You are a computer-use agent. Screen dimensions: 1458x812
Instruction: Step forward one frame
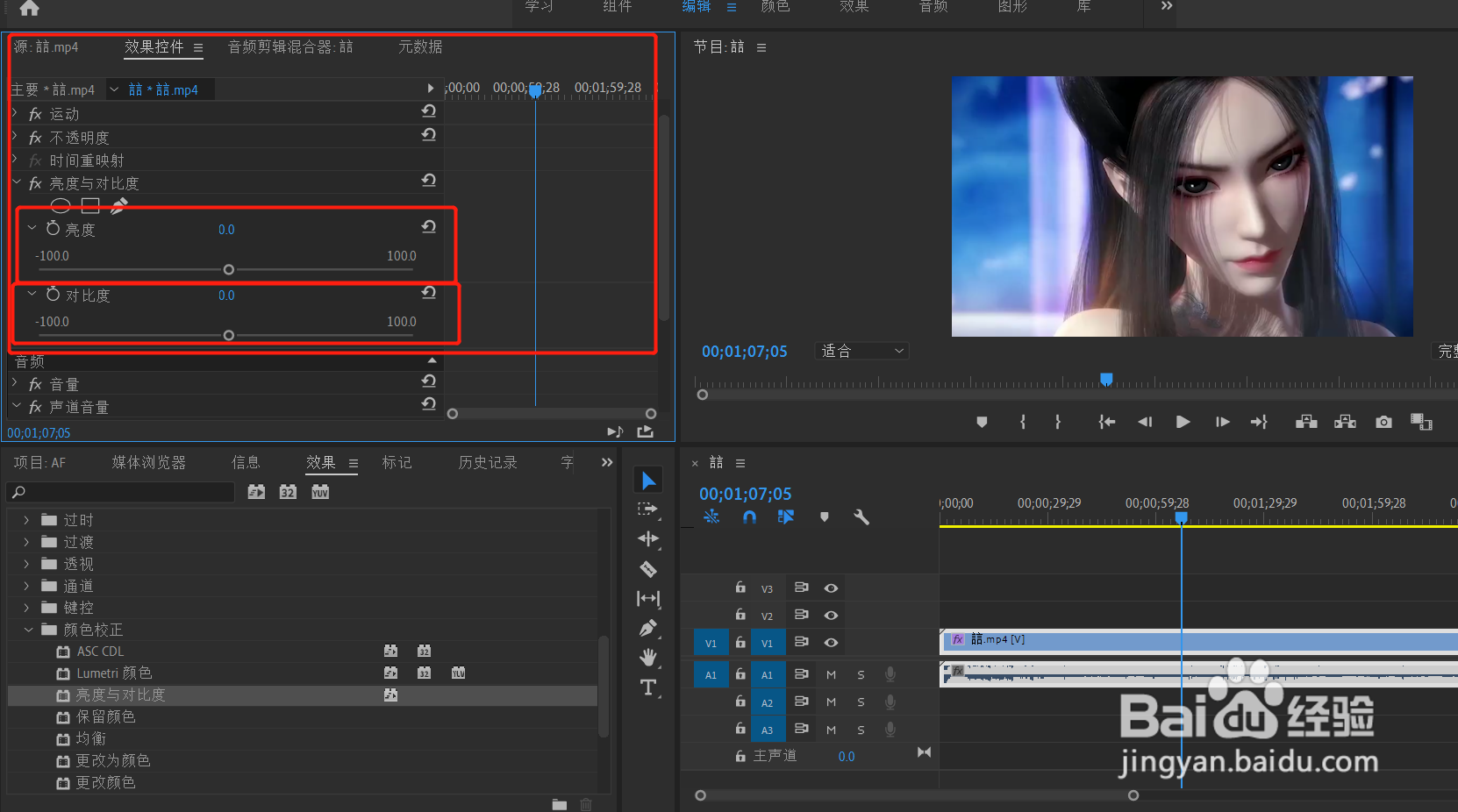1222,423
